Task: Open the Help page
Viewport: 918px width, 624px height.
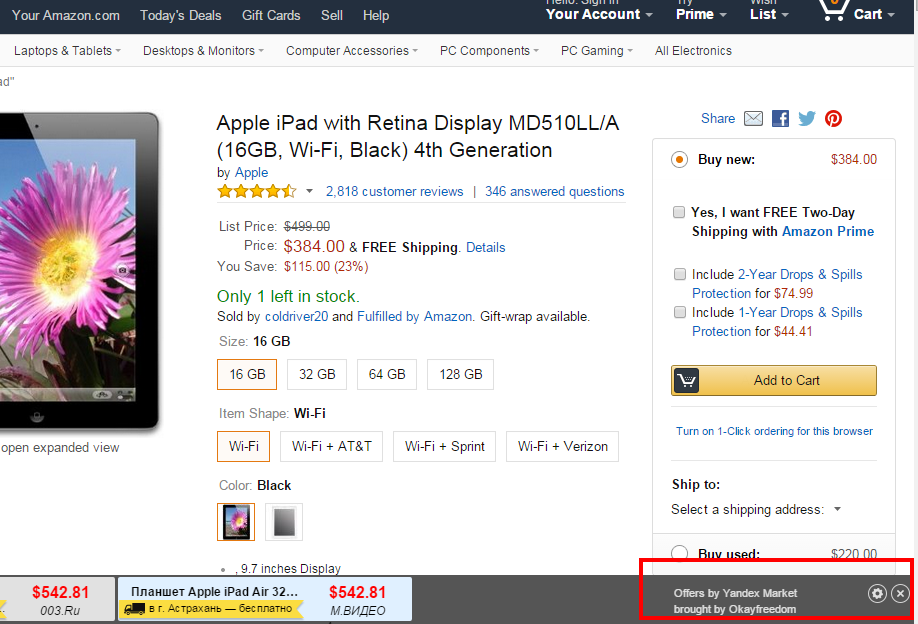Action: [376, 15]
